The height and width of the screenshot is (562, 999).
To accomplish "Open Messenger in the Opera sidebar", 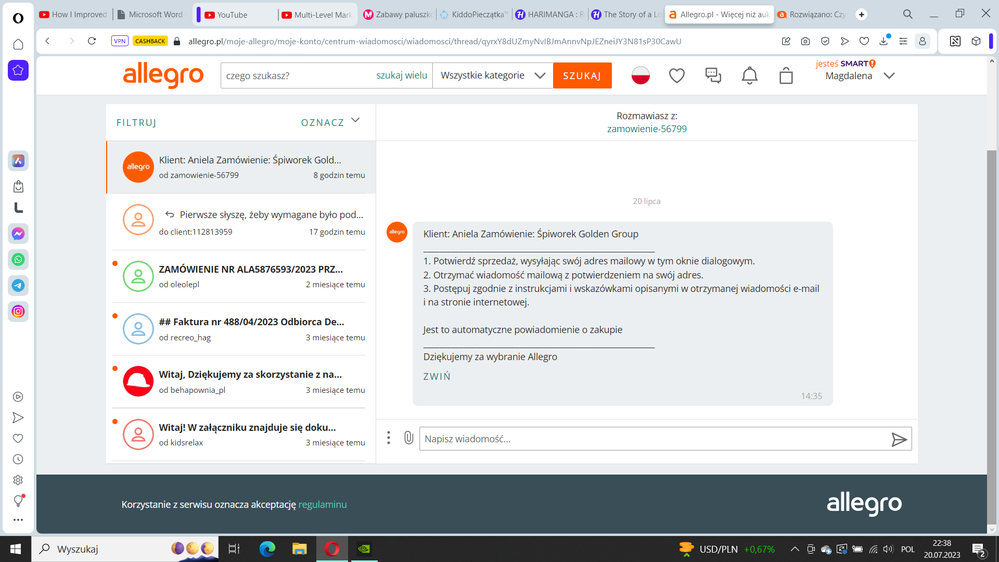I will pyautogui.click(x=18, y=234).
